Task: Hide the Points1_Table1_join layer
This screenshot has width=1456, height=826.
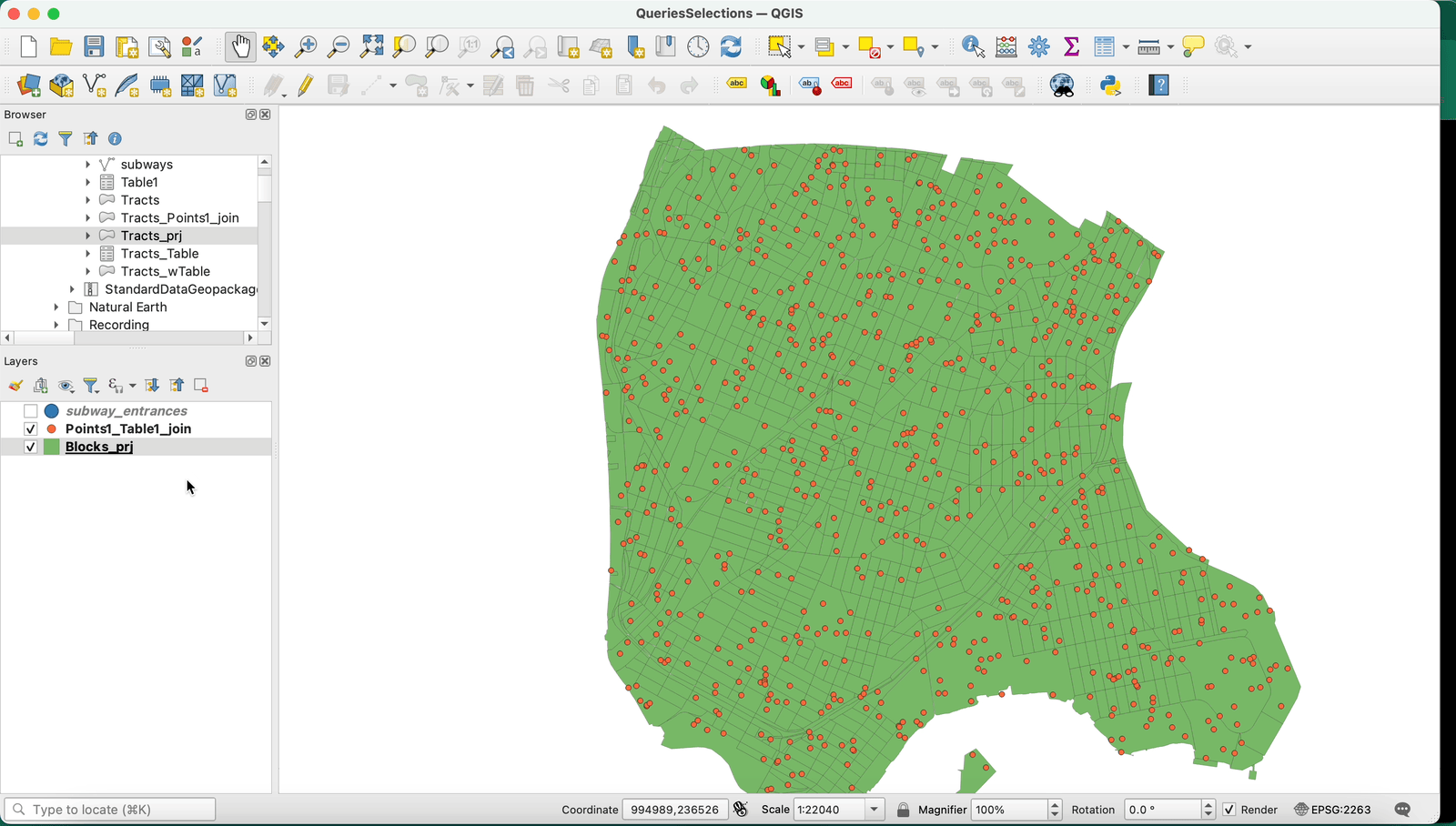Action: point(30,428)
